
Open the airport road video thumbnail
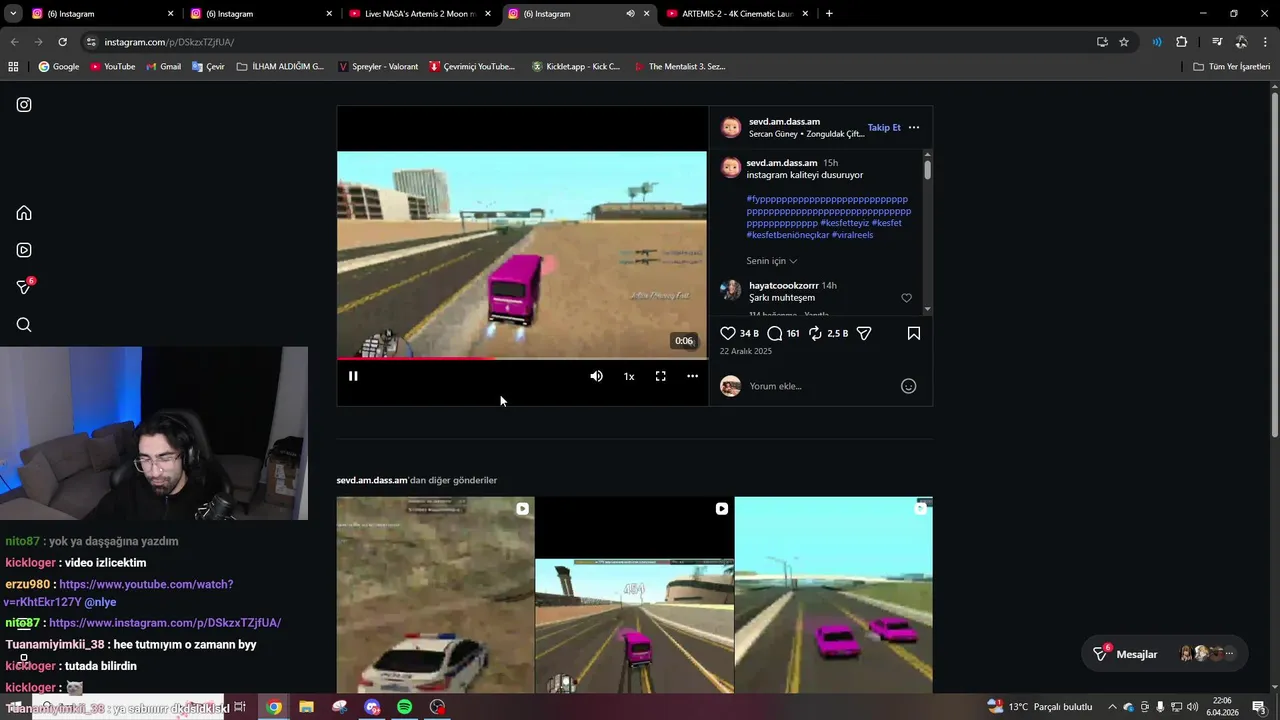pyautogui.click(x=634, y=595)
